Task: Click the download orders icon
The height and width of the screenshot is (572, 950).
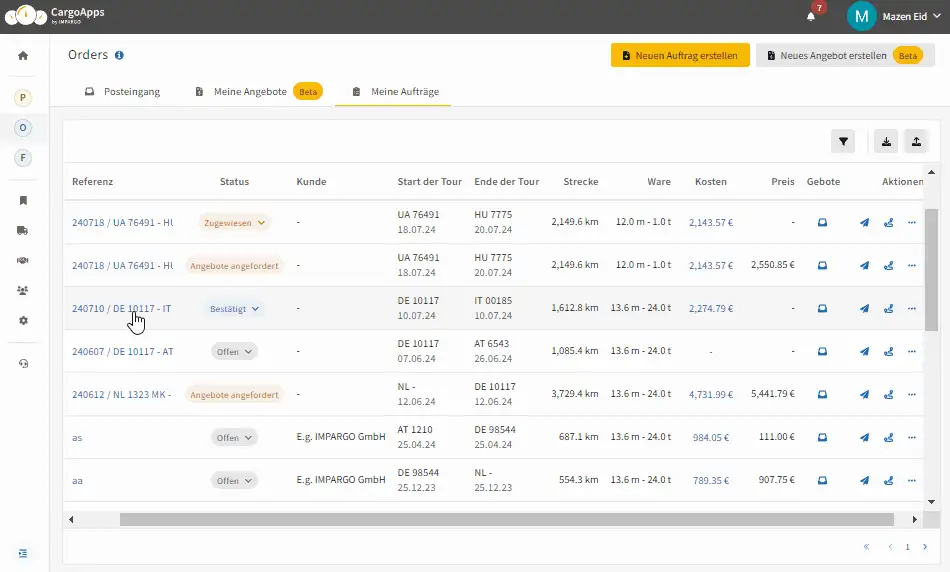Action: (886, 142)
